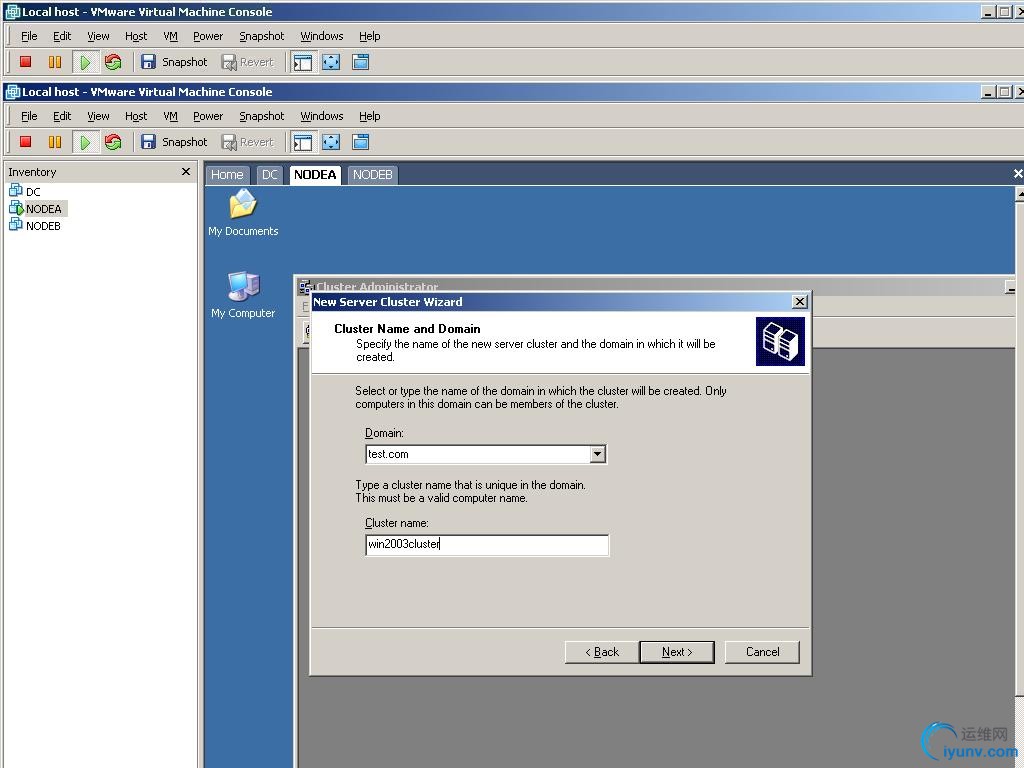Click the Cluster name input field
Screen dimensions: 1024x768
pyautogui.click(x=487, y=545)
